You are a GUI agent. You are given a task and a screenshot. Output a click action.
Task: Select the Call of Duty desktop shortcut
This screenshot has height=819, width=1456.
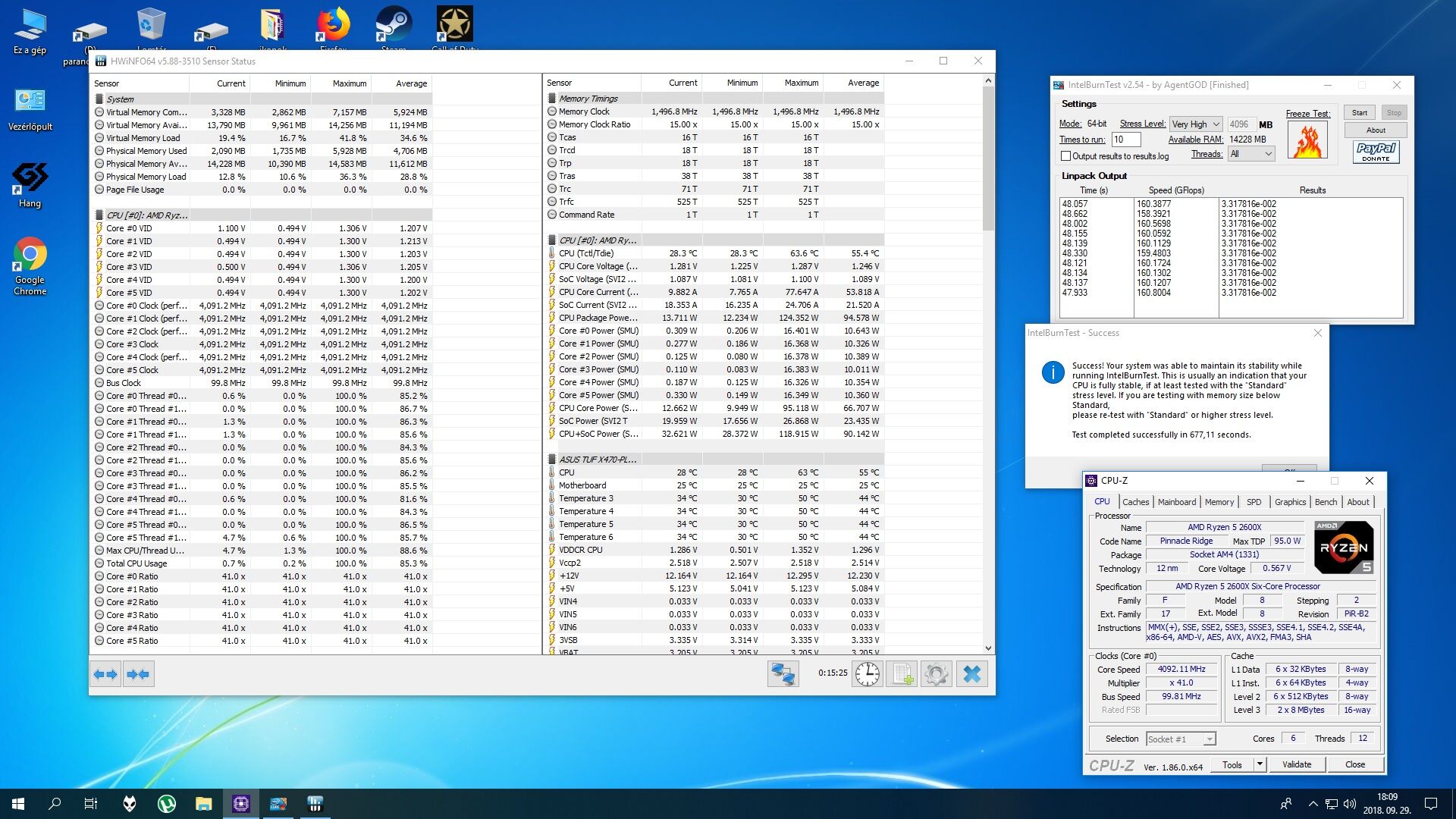[454, 29]
